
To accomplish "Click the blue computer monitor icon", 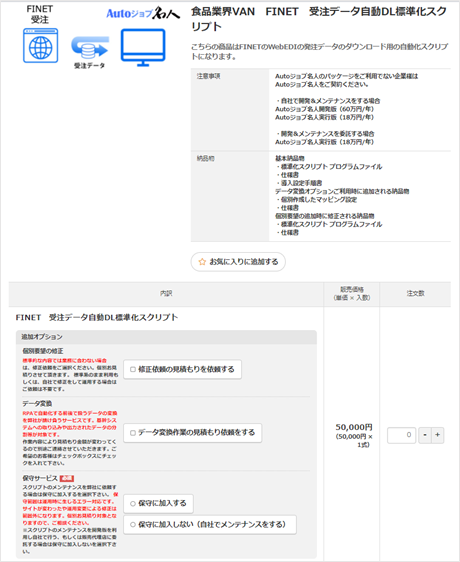I will (x=143, y=47).
